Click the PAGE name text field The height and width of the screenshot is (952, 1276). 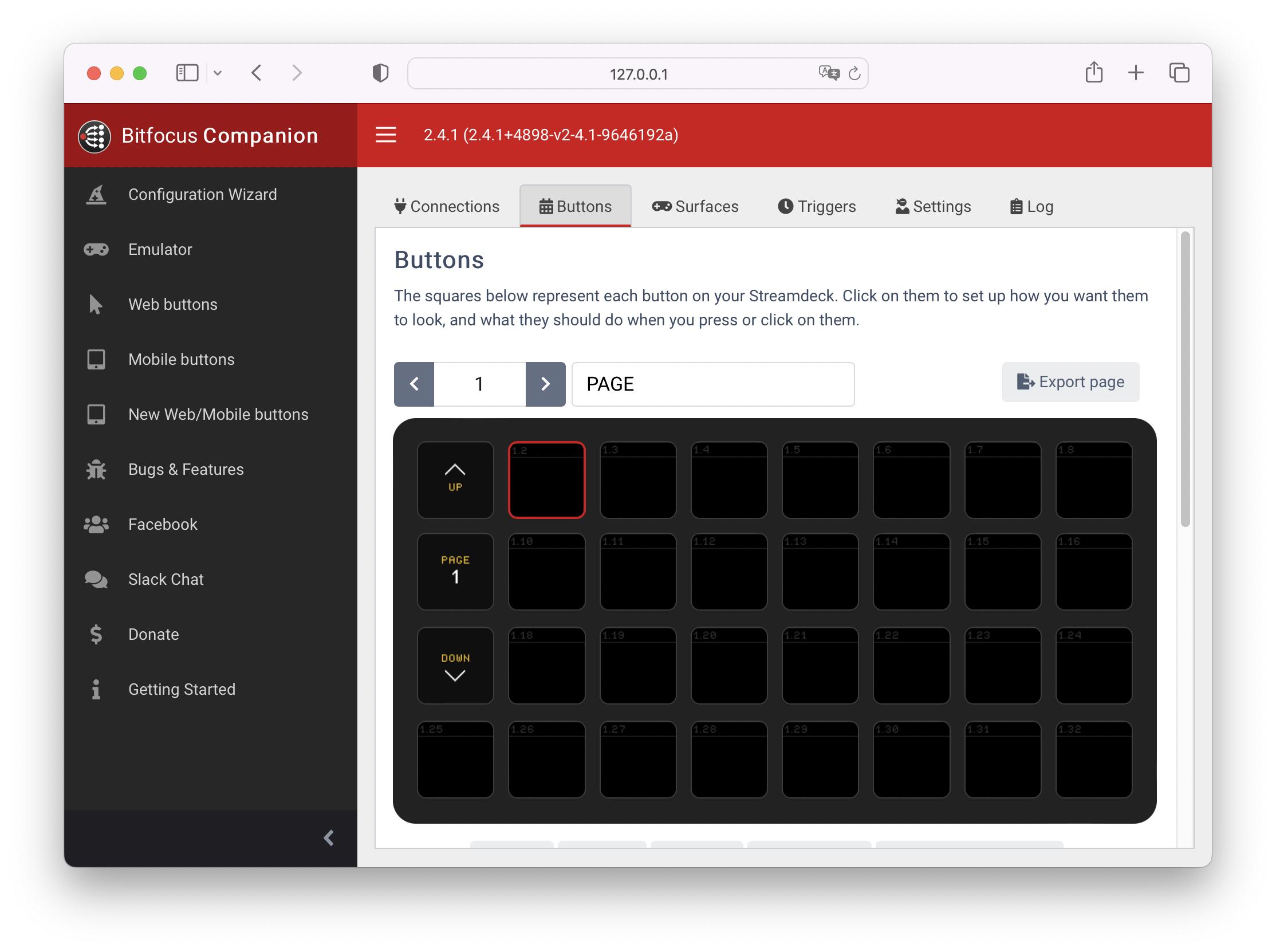(x=712, y=384)
